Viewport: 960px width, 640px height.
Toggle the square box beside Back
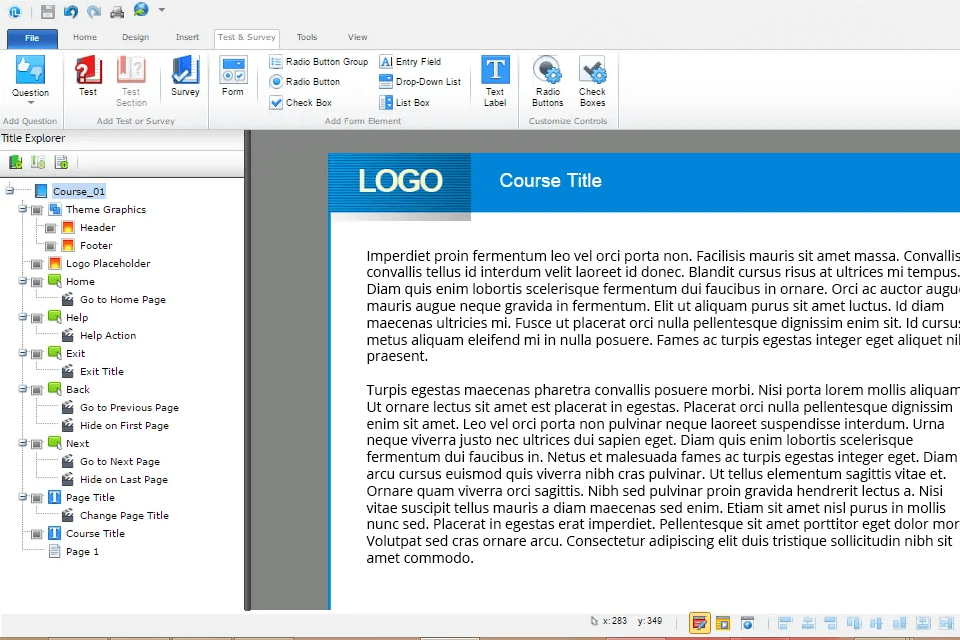(37, 390)
